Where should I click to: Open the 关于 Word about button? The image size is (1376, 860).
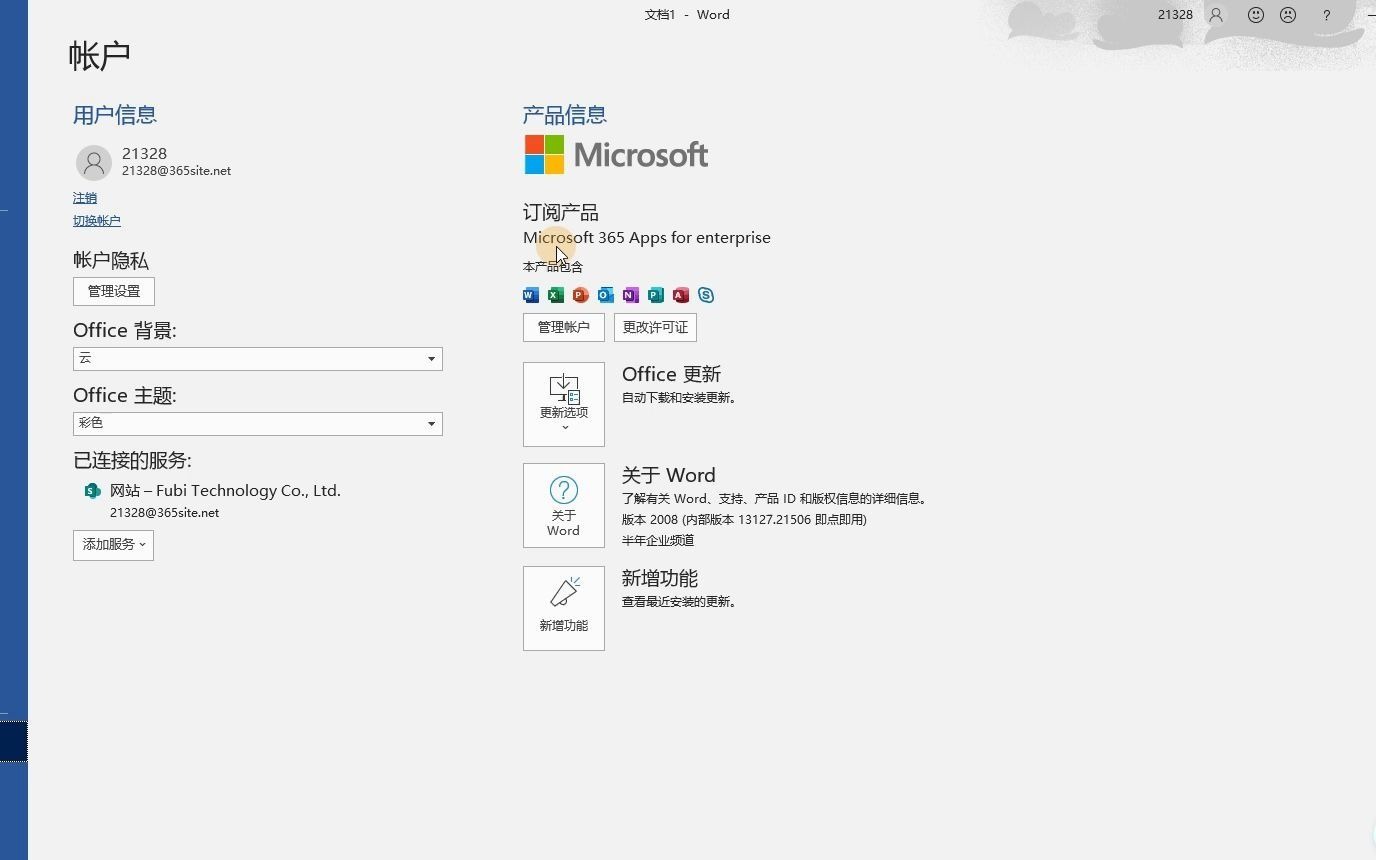click(564, 505)
